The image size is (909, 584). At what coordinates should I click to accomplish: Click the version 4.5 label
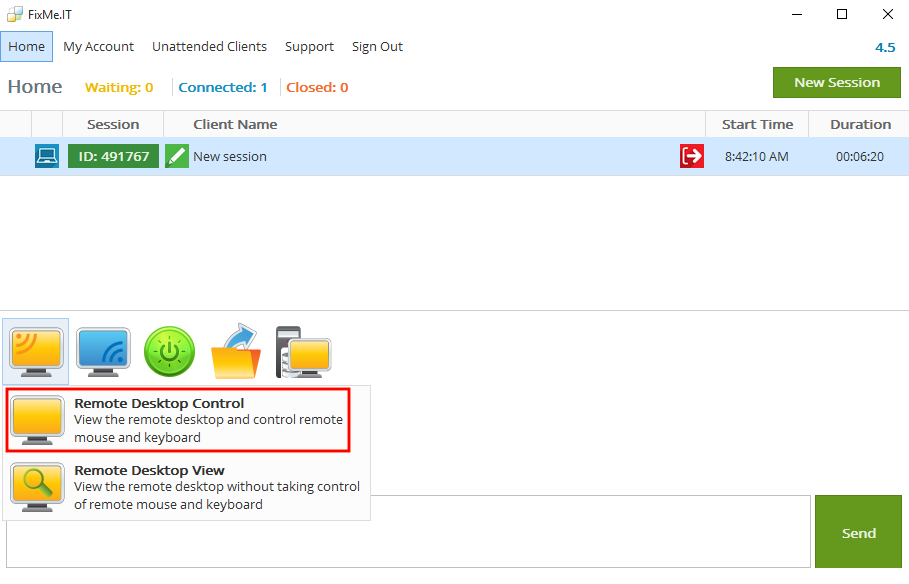tap(885, 48)
